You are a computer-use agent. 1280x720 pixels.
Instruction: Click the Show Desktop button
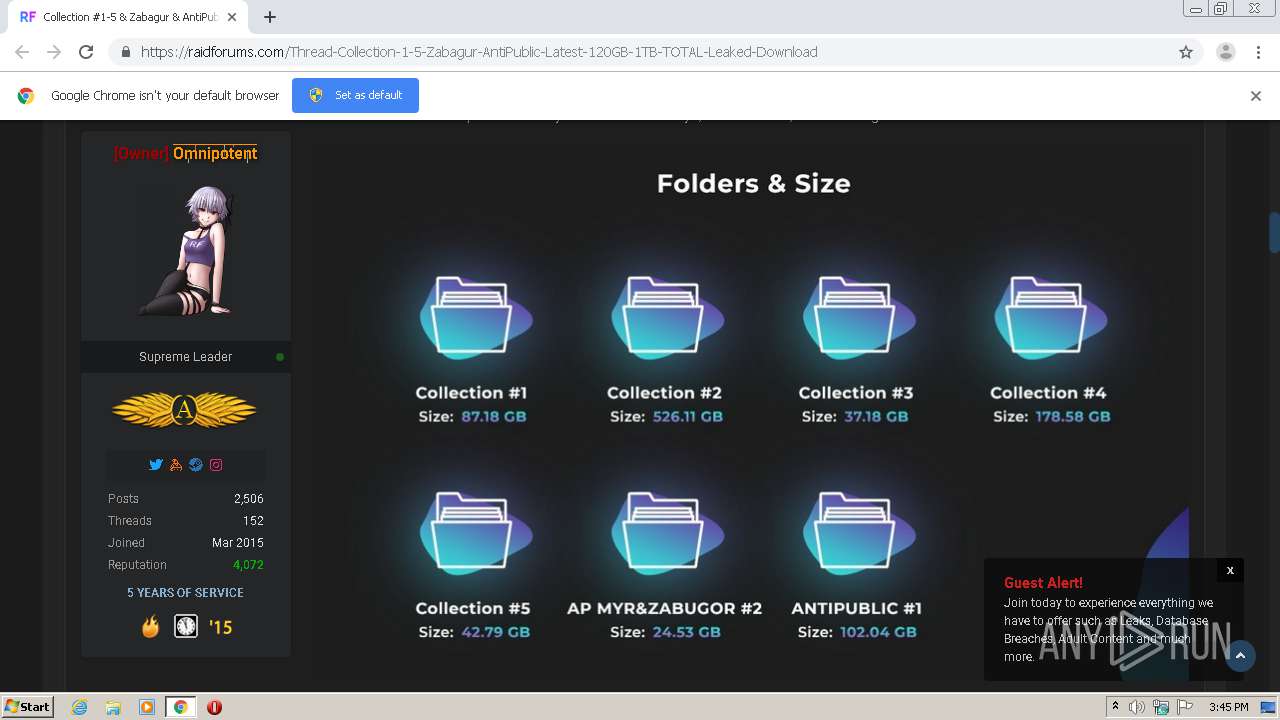pyautogui.click(x=1268, y=707)
